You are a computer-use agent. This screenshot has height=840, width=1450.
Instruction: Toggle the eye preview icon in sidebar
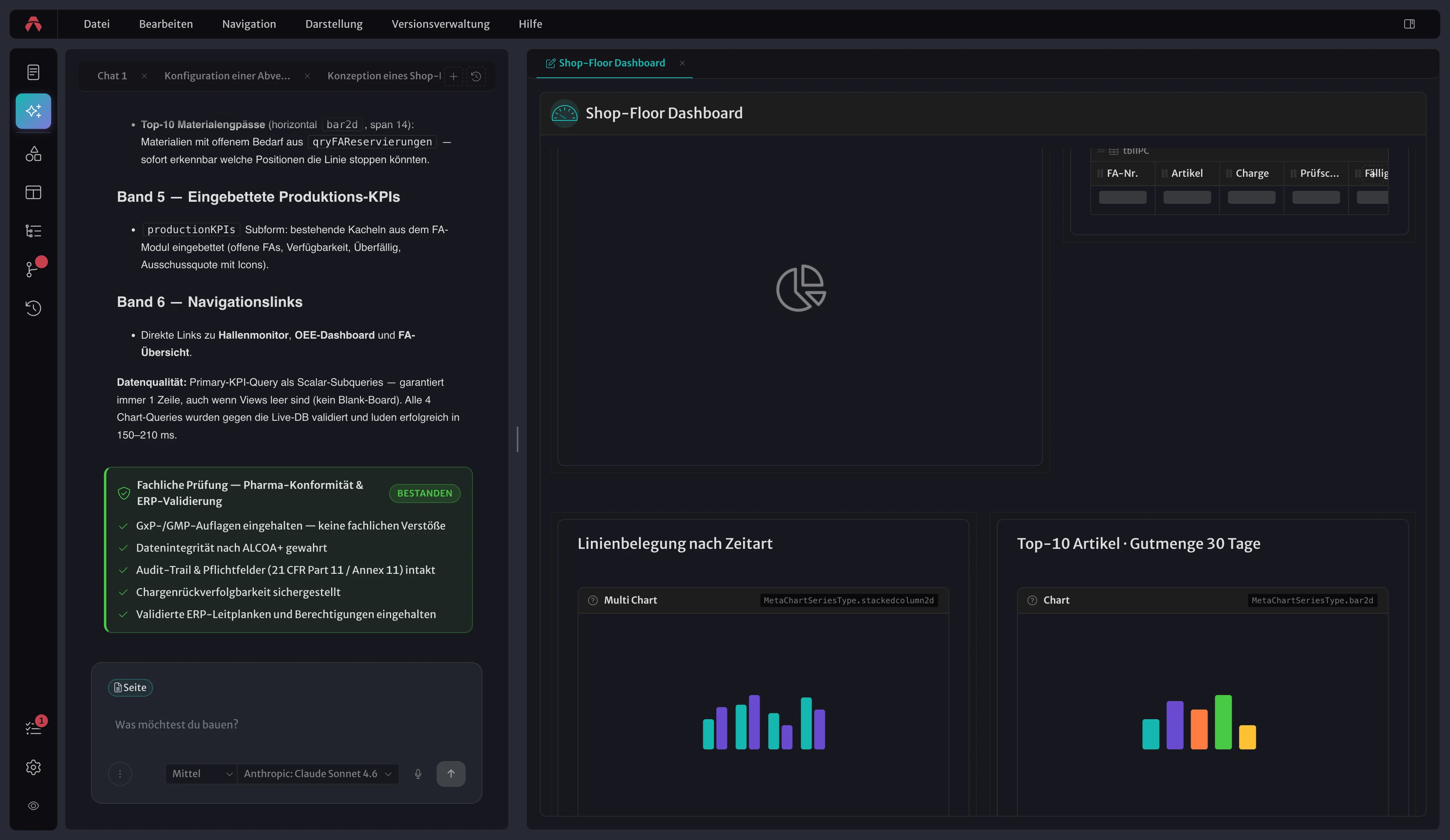(33, 805)
